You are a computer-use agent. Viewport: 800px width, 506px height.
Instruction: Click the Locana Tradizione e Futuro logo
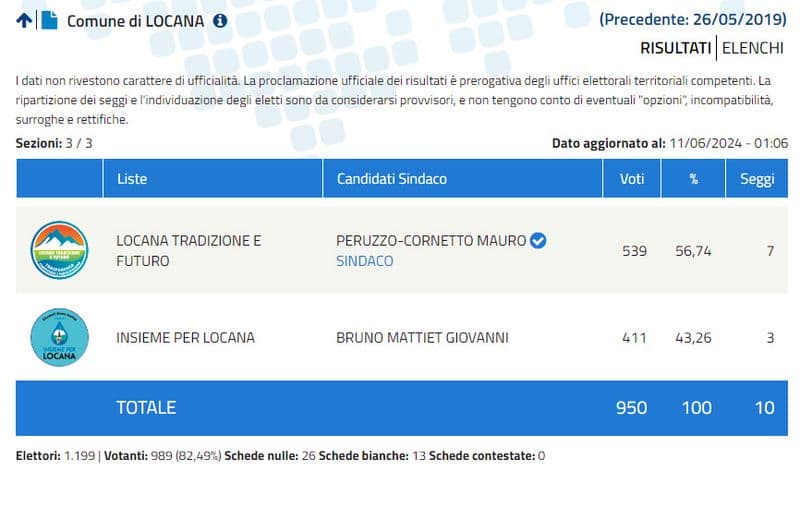[x=60, y=250]
